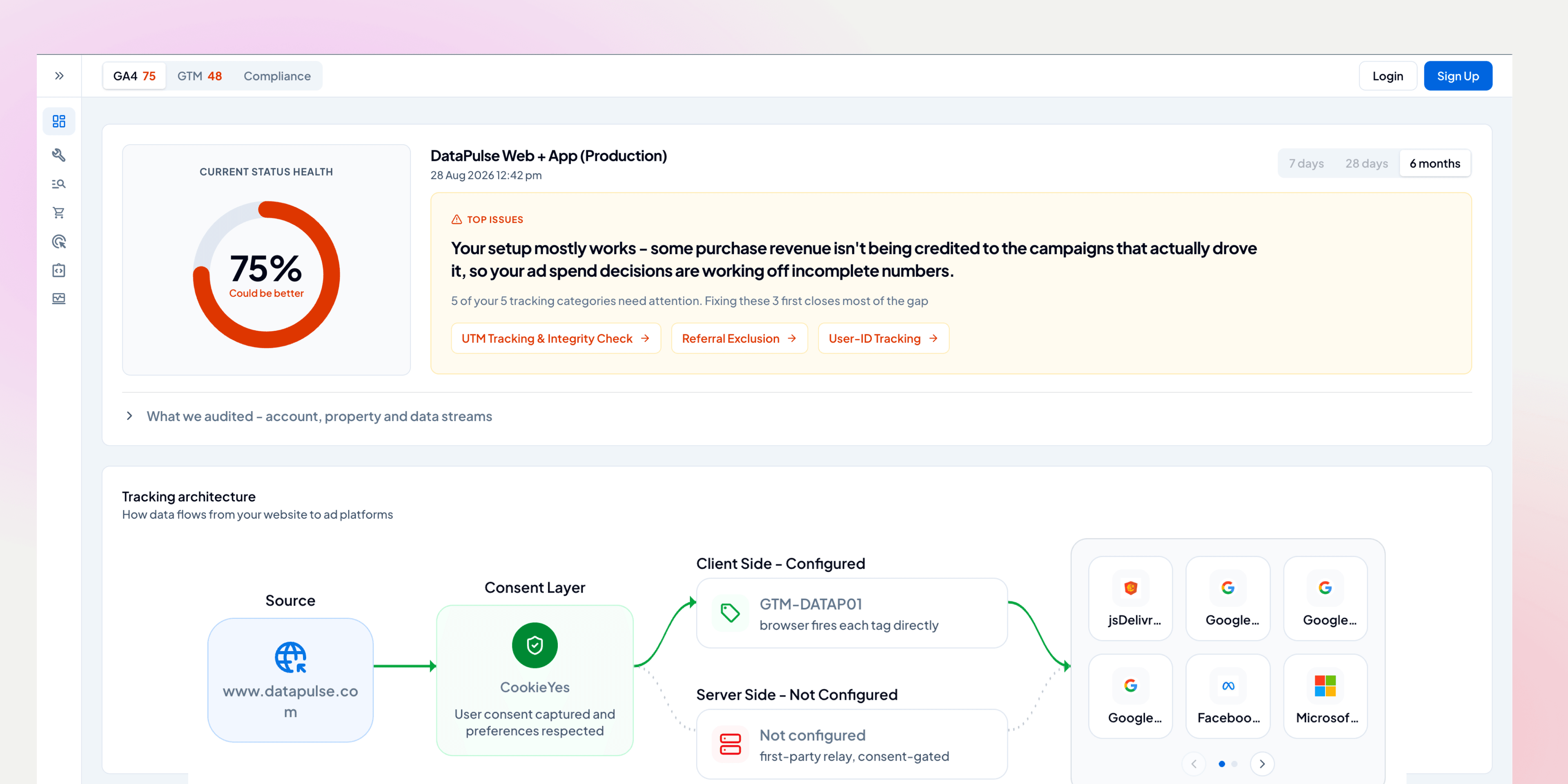The image size is (1568, 784).
Task: Click the GTM-DATAP01 tag icon
Action: click(730, 613)
